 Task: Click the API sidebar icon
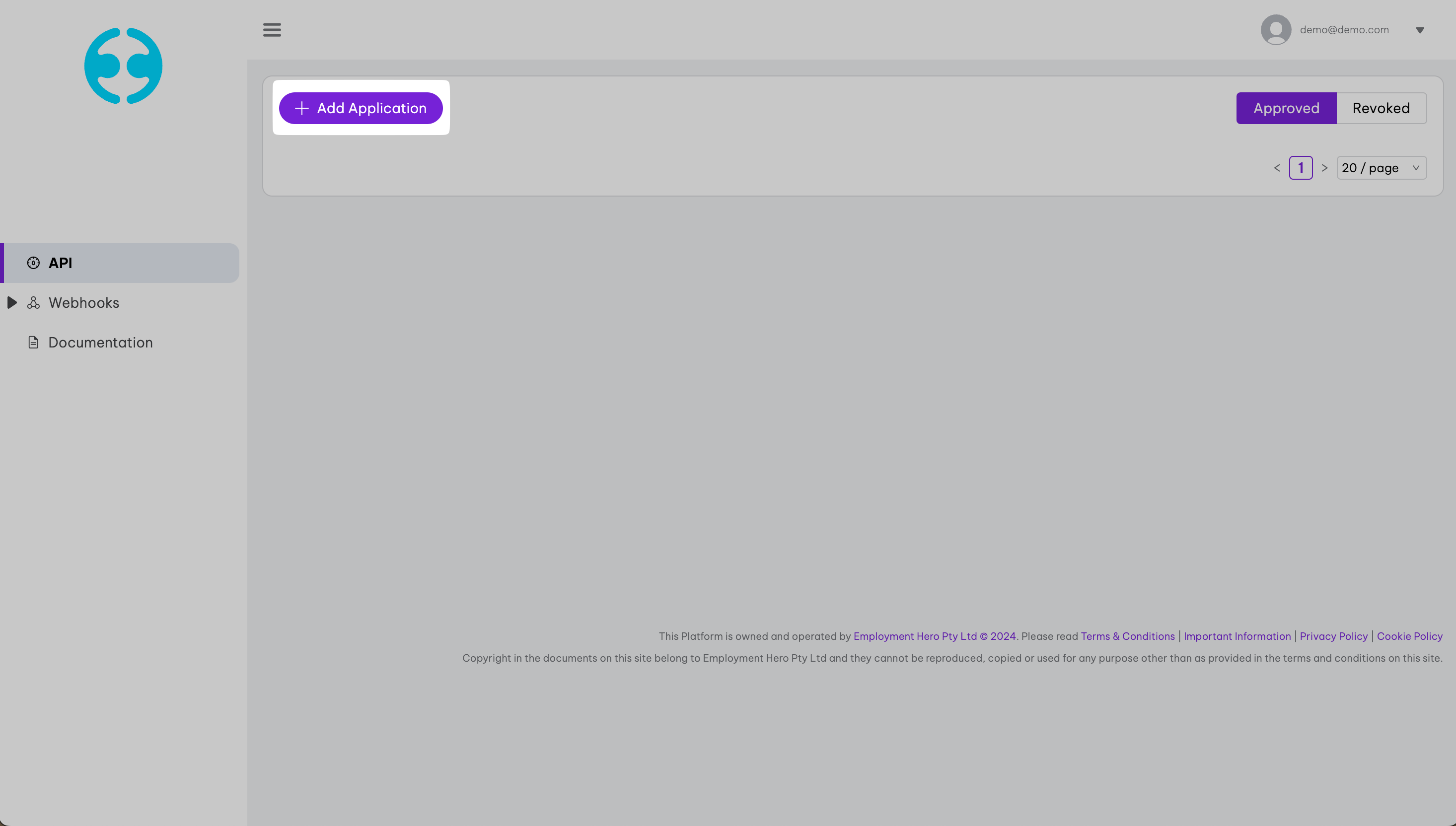click(x=33, y=263)
